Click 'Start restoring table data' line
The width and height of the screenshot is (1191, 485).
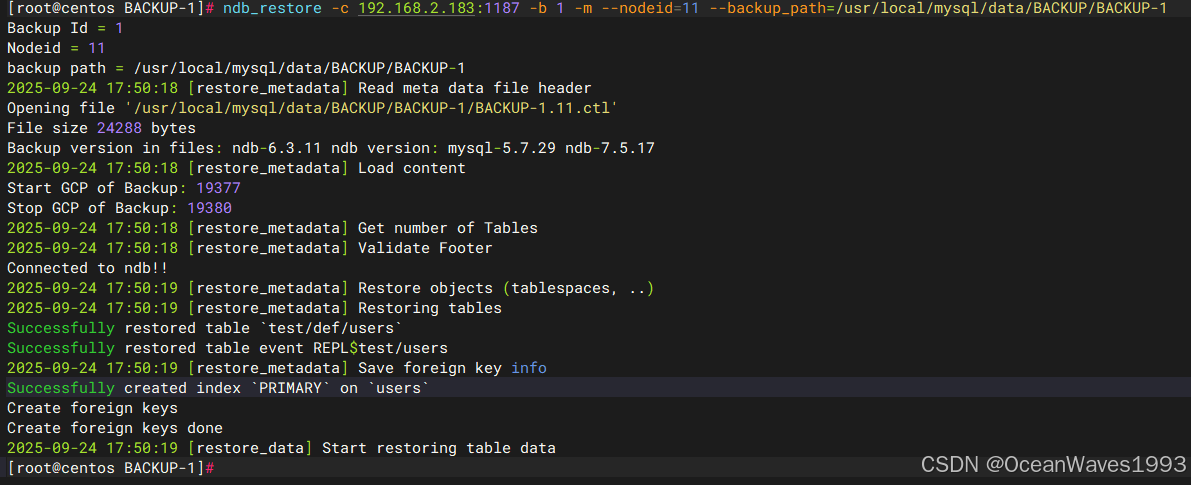[x=281, y=448]
